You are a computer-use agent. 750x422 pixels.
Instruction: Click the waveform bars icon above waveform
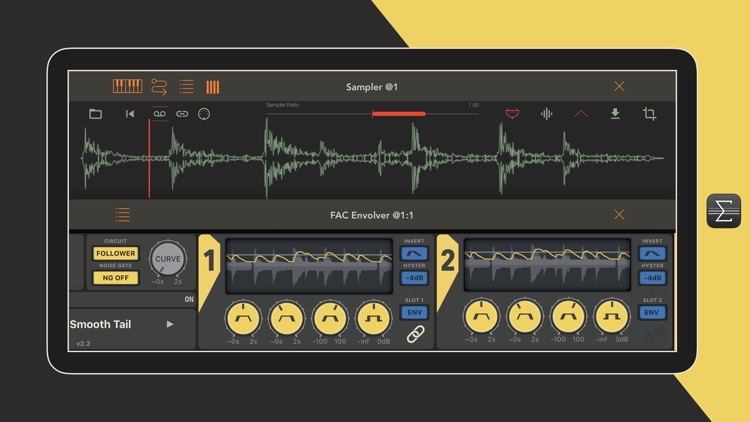tap(546, 114)
